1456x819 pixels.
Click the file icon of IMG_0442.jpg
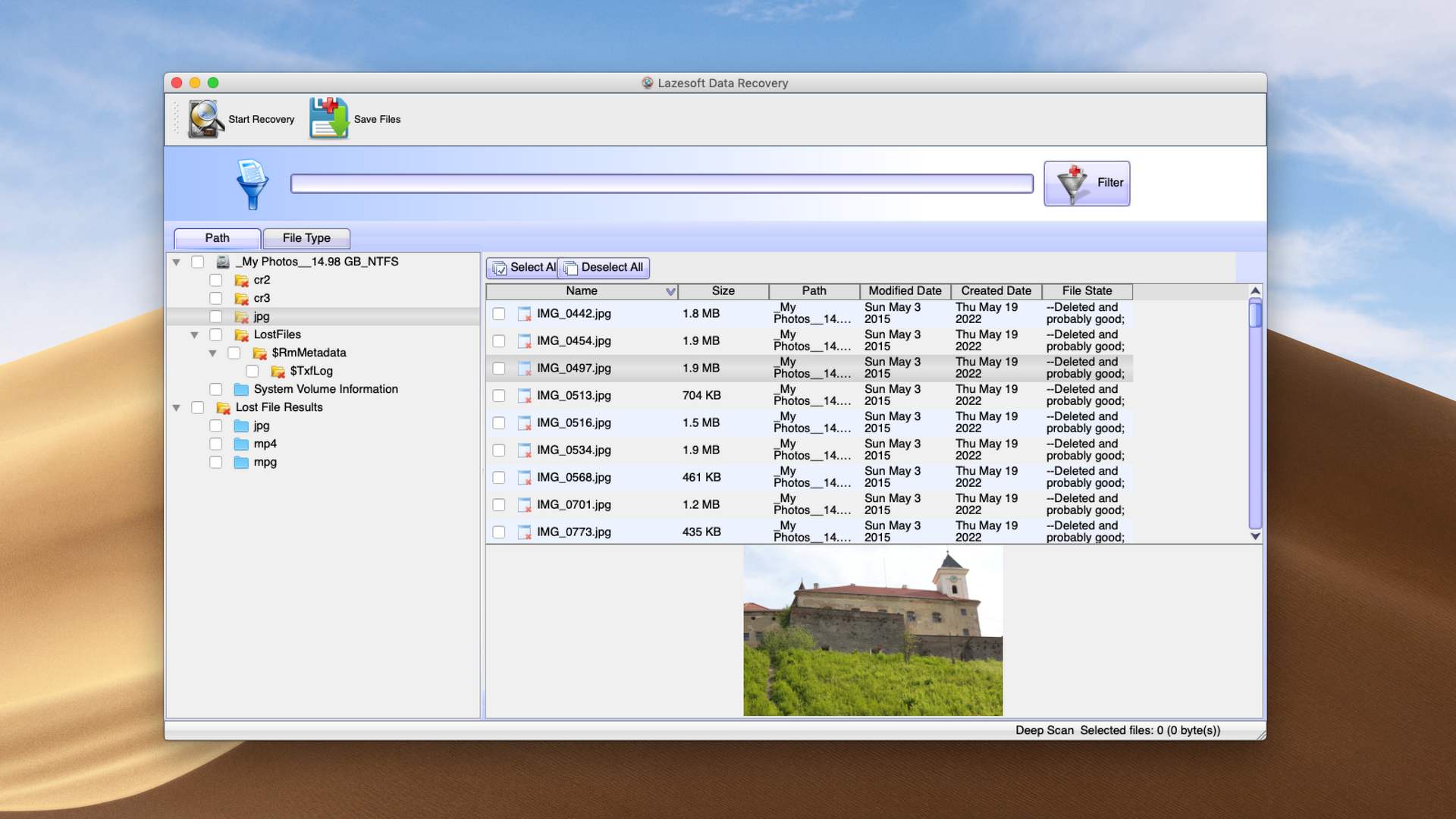pyautogui.click(x=524, y=314)
